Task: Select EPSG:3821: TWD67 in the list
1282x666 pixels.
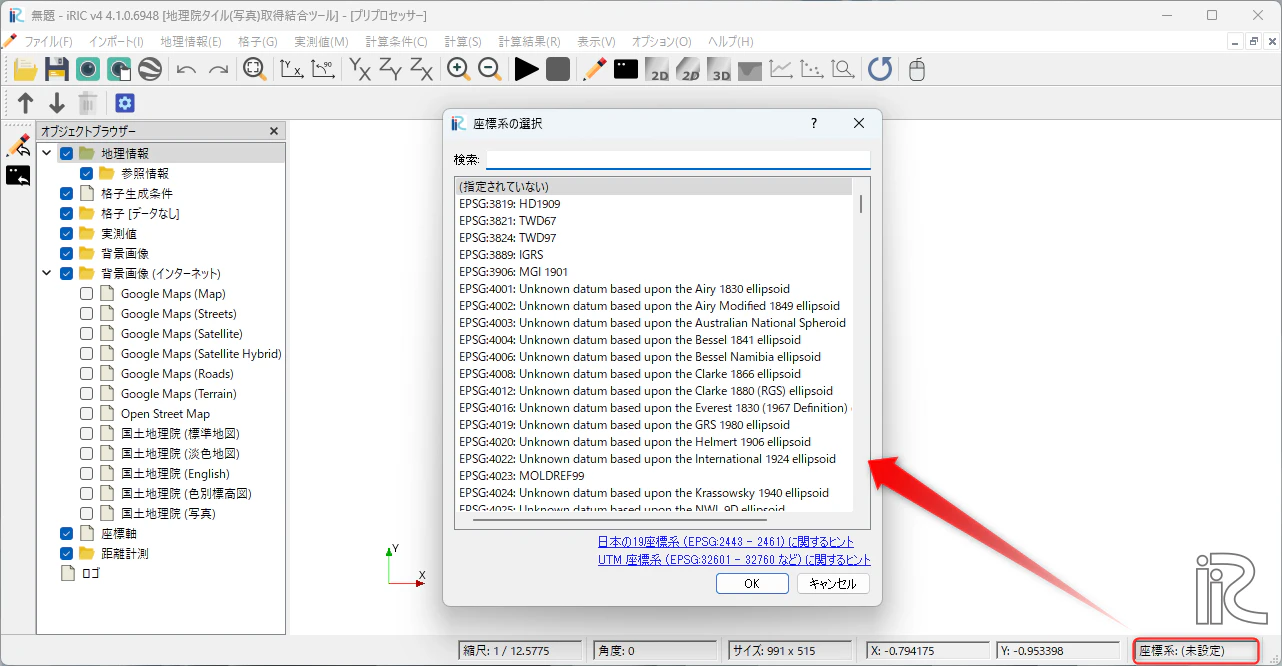Action: coord(654,221)
